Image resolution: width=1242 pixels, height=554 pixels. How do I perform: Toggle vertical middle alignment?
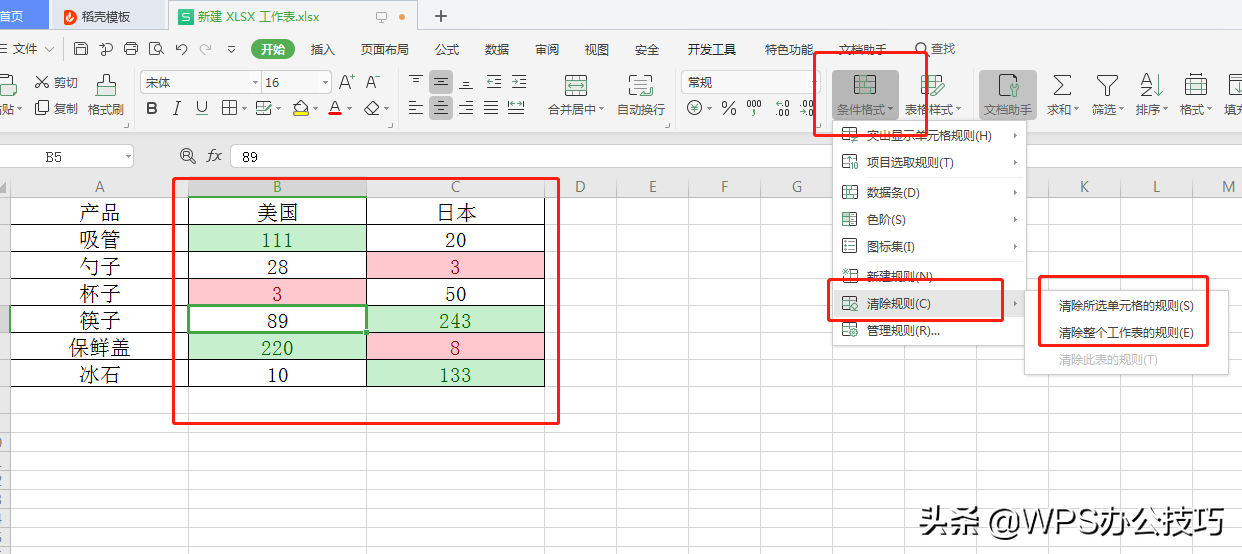441,82
